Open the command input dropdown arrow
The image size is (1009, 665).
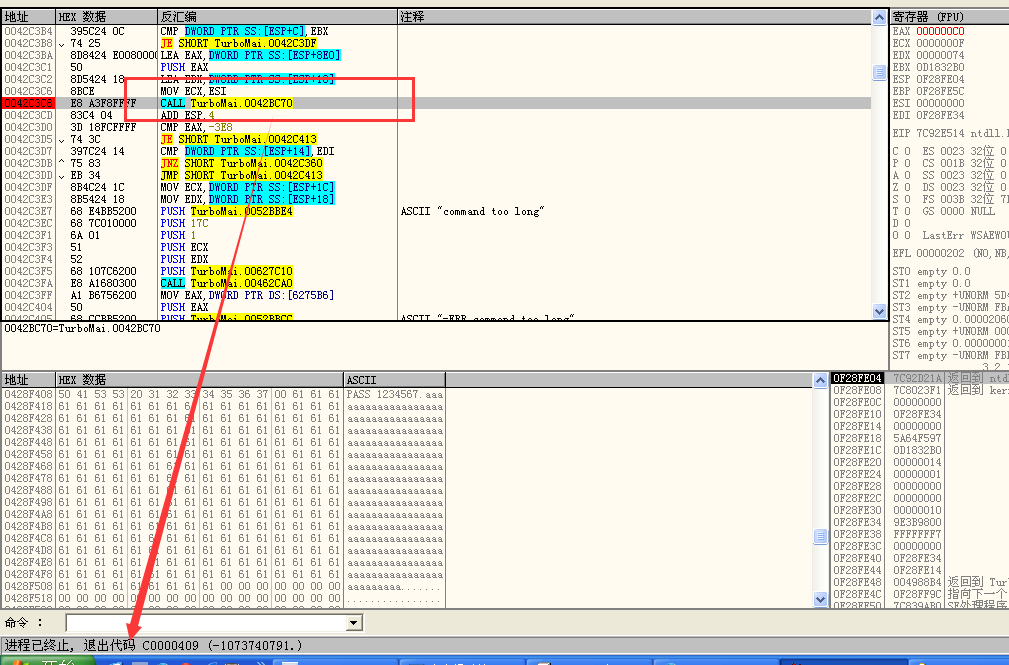click(352, 623)
